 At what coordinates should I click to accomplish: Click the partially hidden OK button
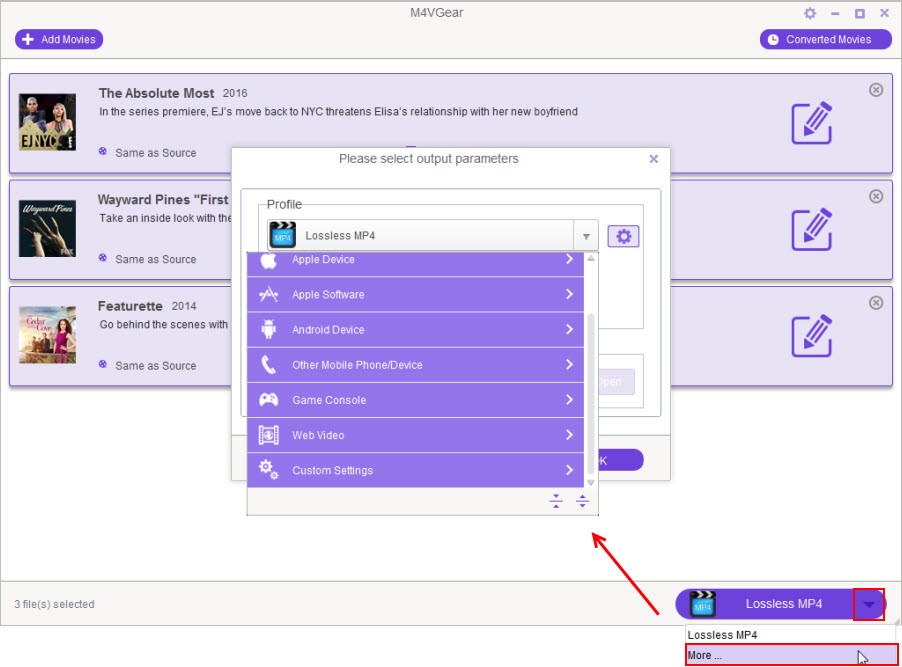[620, 460]
